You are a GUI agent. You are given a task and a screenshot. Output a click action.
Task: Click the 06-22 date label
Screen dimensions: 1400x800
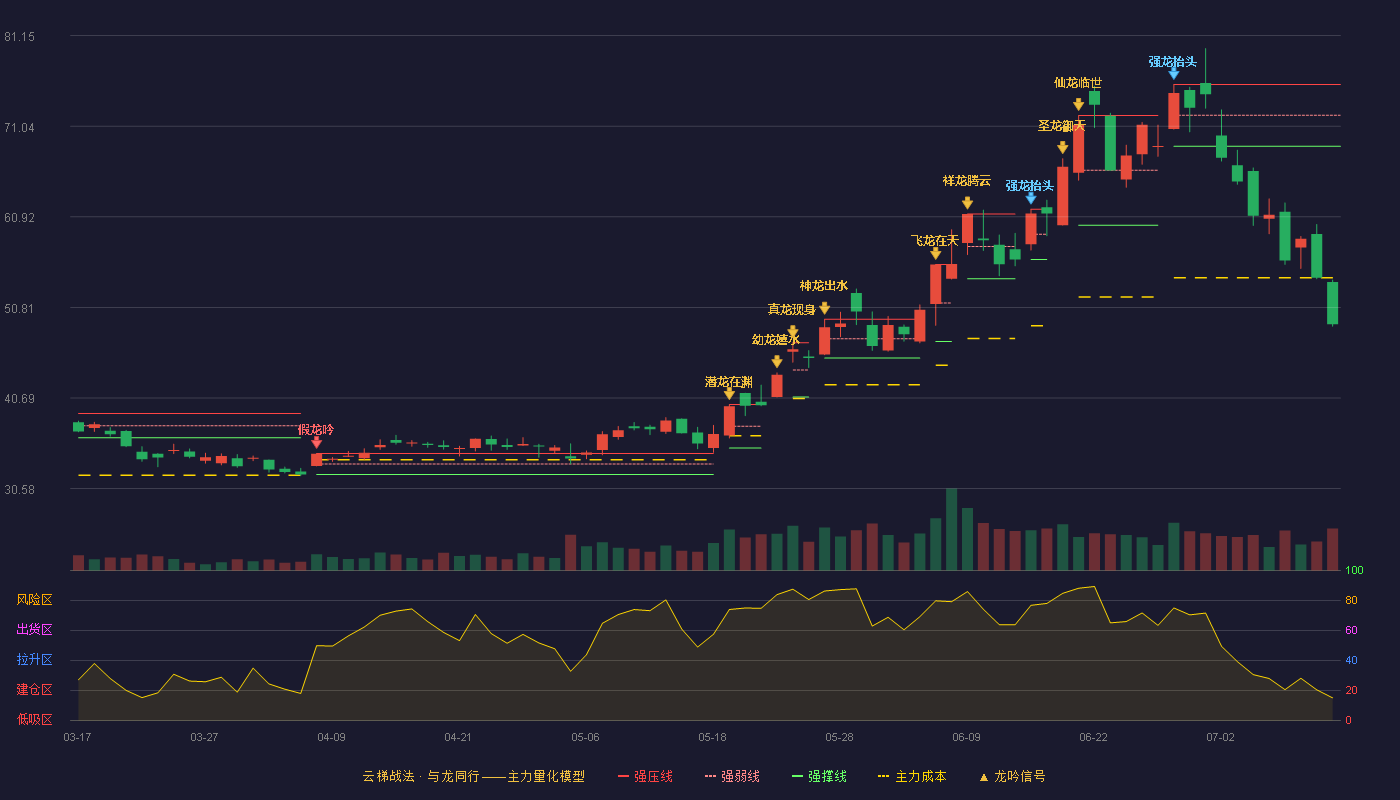tap(1093, 737)
